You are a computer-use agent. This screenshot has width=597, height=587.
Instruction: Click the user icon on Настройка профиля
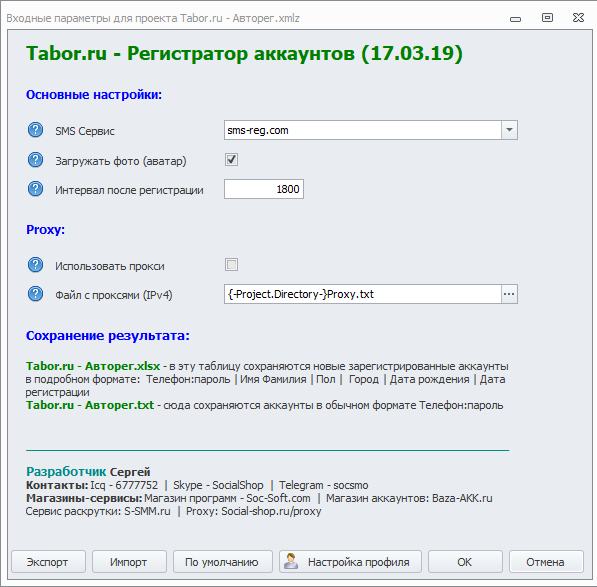(291, 561)
